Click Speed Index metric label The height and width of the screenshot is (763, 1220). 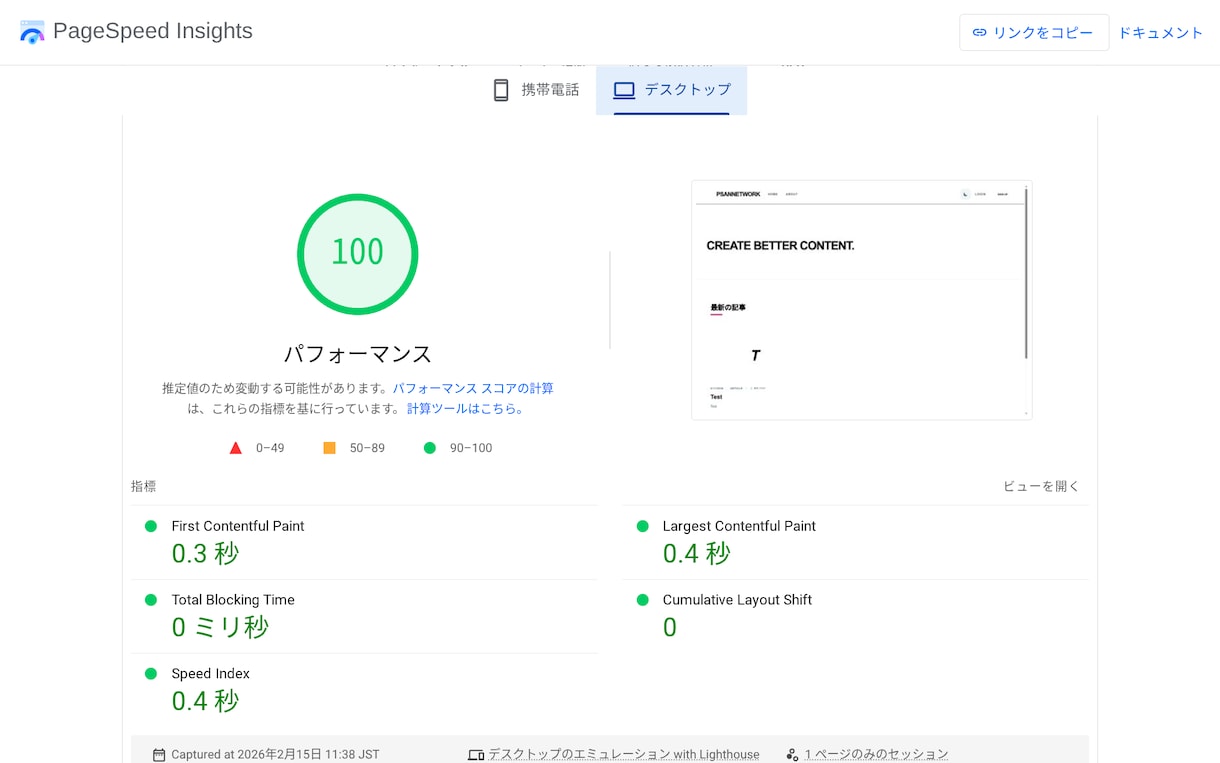(211, 674)
